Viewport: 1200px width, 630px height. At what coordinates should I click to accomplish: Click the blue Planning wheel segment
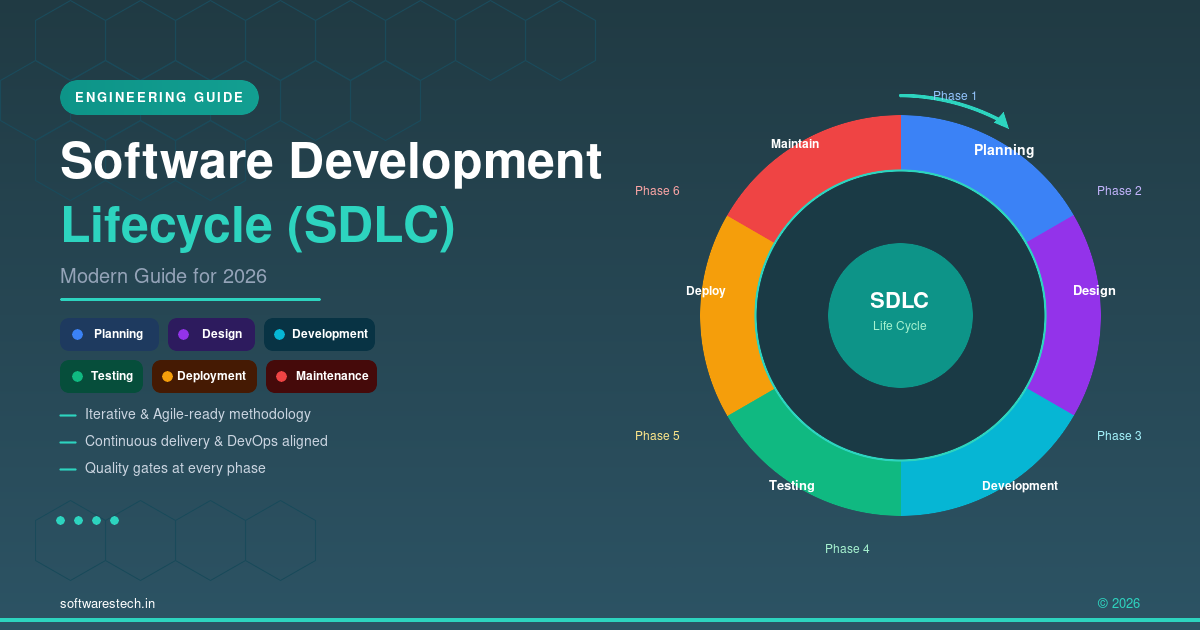(987, 166)
